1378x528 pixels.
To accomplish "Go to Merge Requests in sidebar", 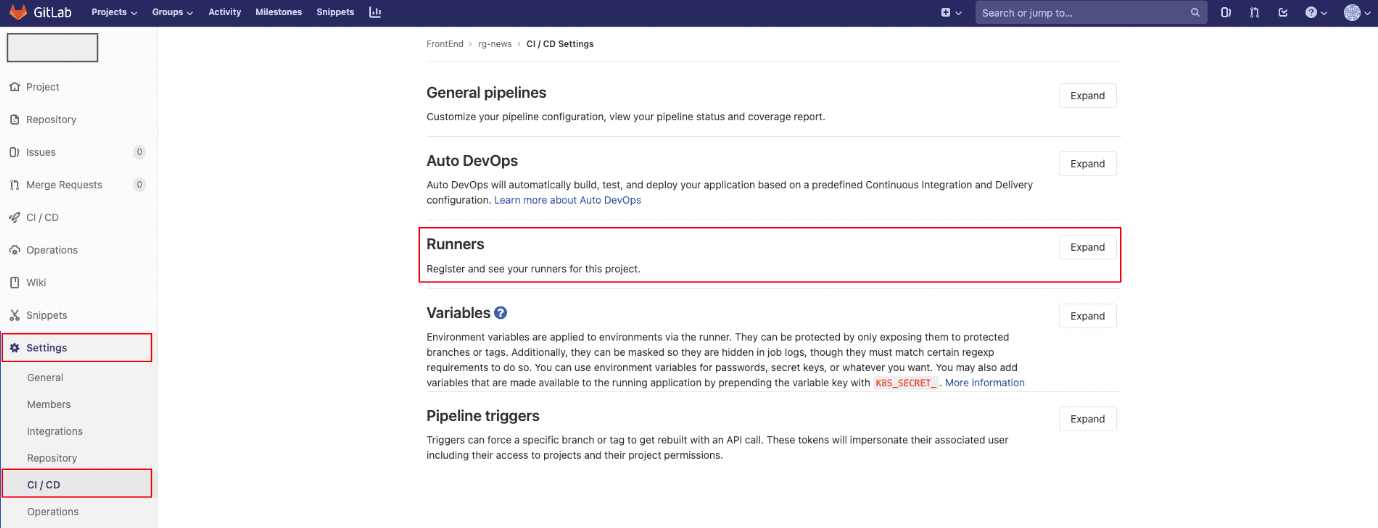I will pos(64,185).
